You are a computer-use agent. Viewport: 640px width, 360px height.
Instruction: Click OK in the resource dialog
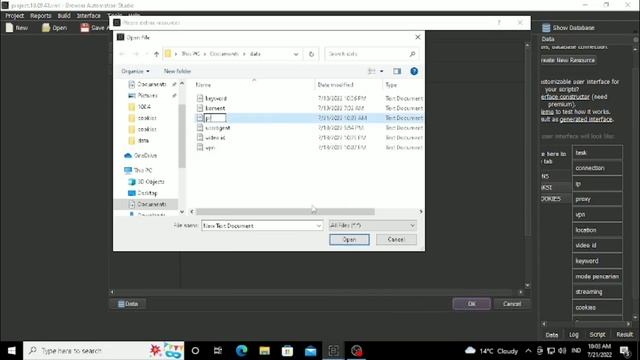tap(471, 304)
